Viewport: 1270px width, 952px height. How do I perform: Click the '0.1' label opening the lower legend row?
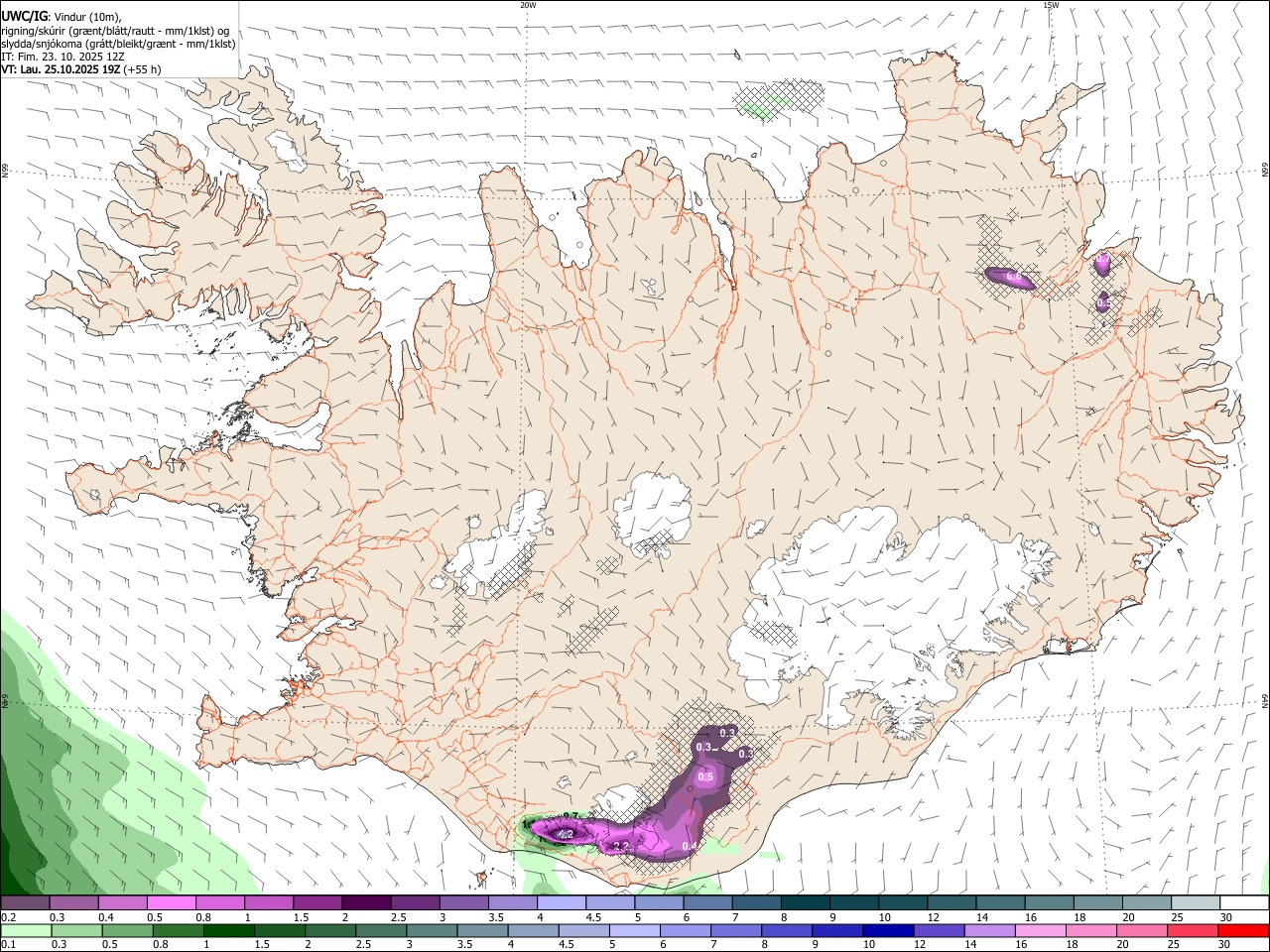9,944
